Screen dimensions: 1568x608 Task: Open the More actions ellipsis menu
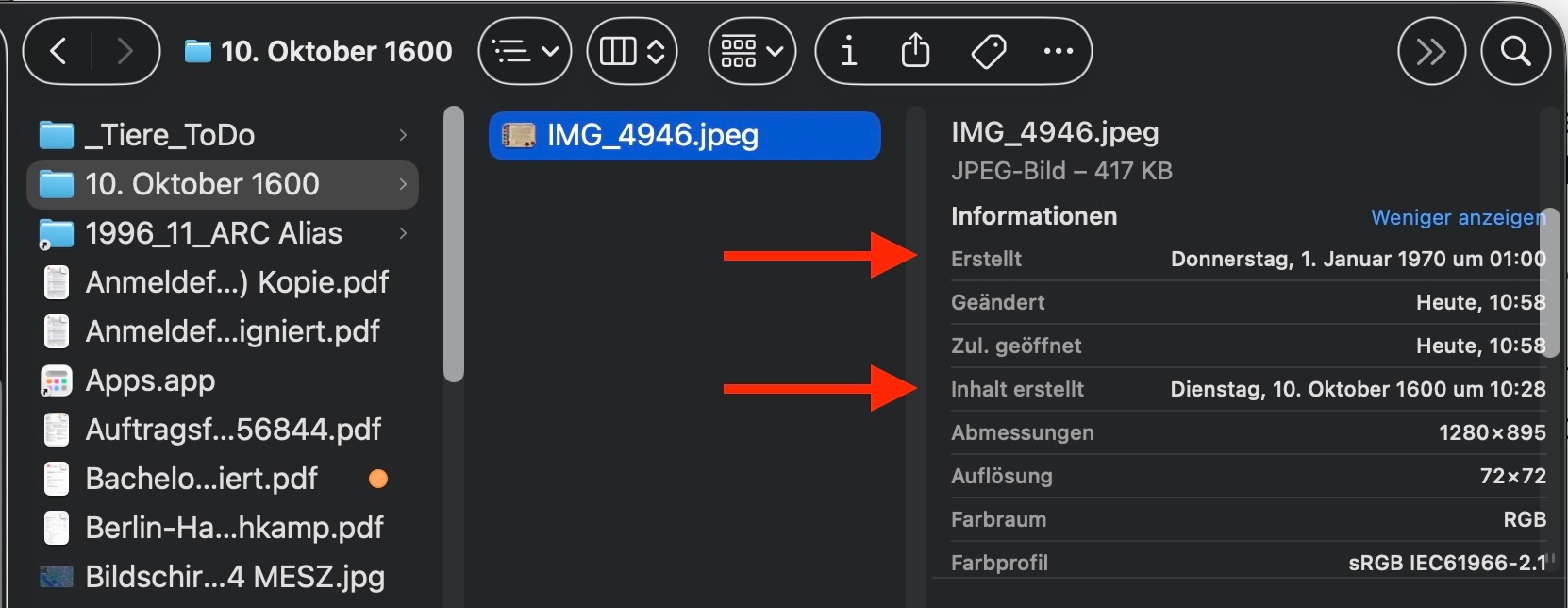[x=1059, y=51]
